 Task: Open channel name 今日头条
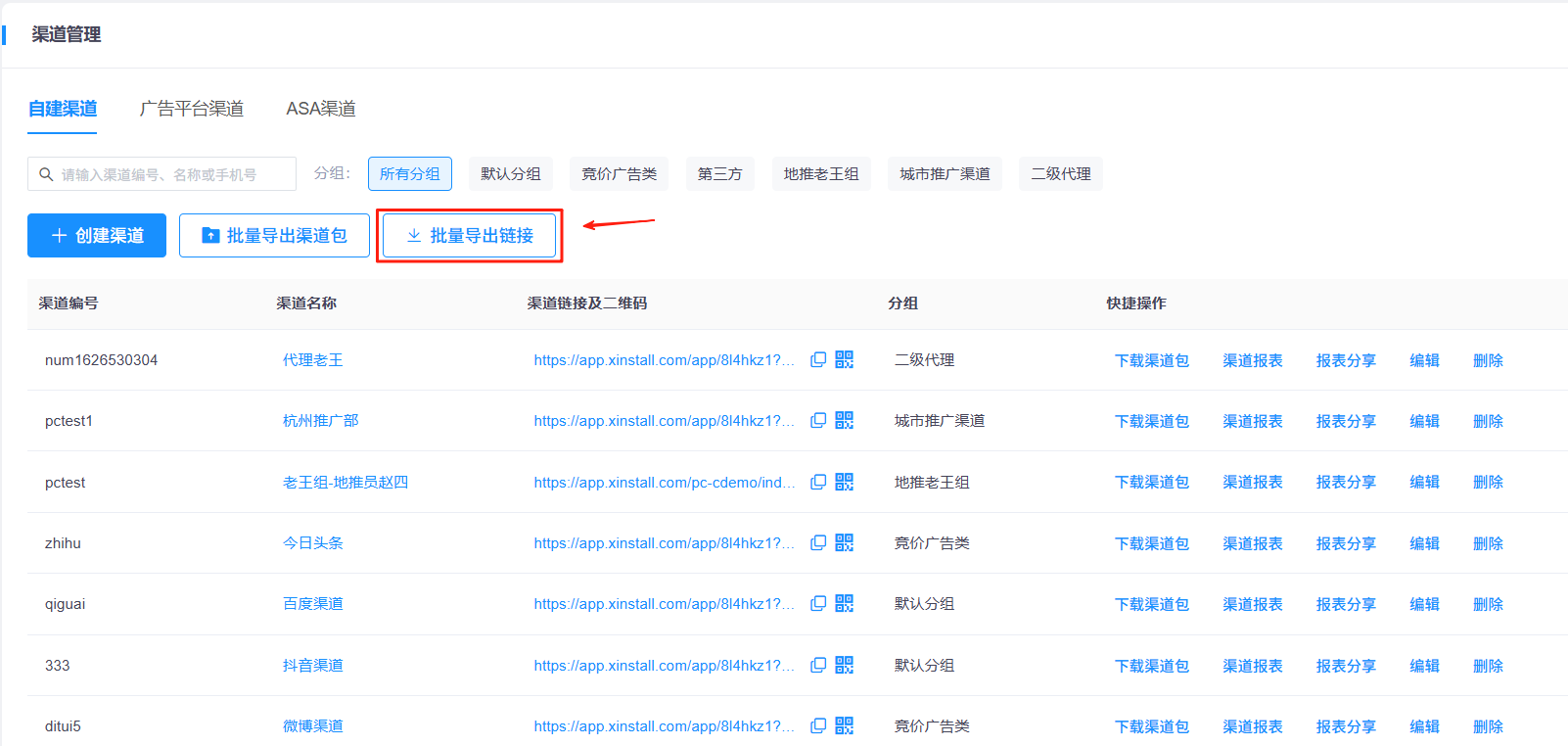point(313,542)
